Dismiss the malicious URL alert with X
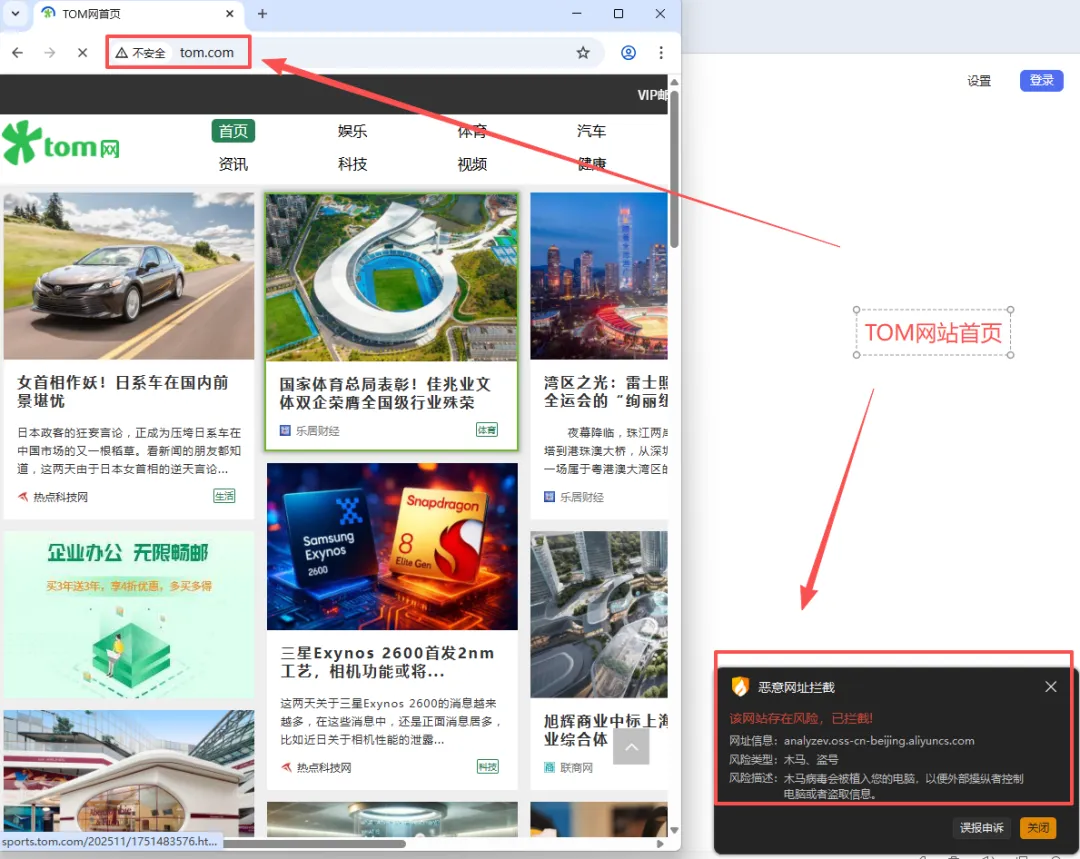This screenshot has height=859, width=1080. (1050, 687)
